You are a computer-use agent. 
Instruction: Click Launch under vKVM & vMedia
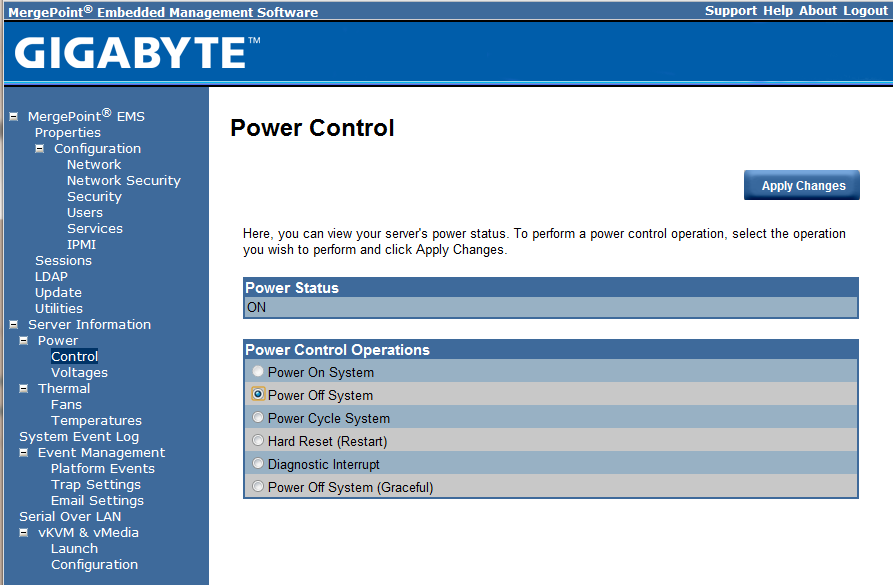pyautogui.click(x=75, y=549)
